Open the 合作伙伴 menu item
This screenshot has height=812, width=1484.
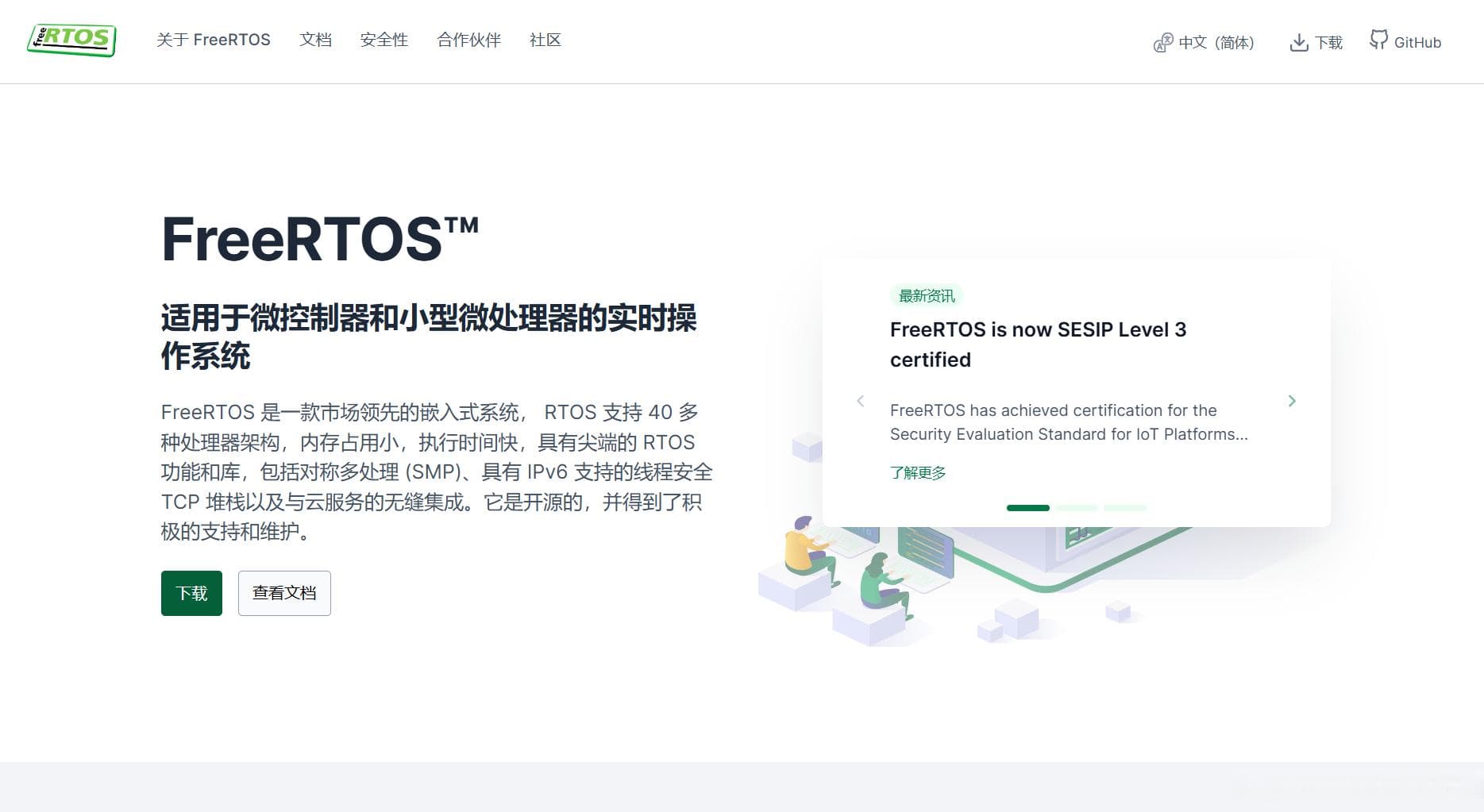click(x=468, y=40)
